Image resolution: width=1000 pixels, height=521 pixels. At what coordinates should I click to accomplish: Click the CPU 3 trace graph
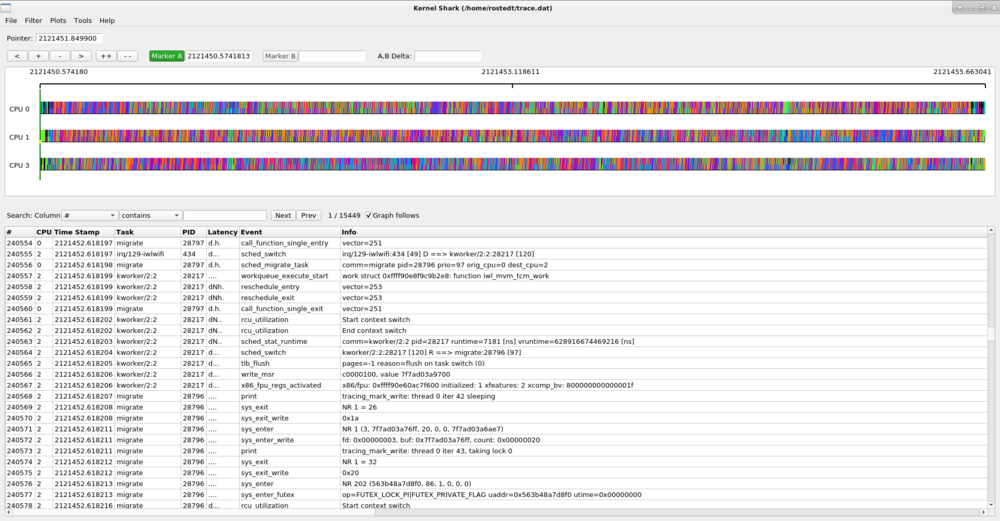click(513, 165)
